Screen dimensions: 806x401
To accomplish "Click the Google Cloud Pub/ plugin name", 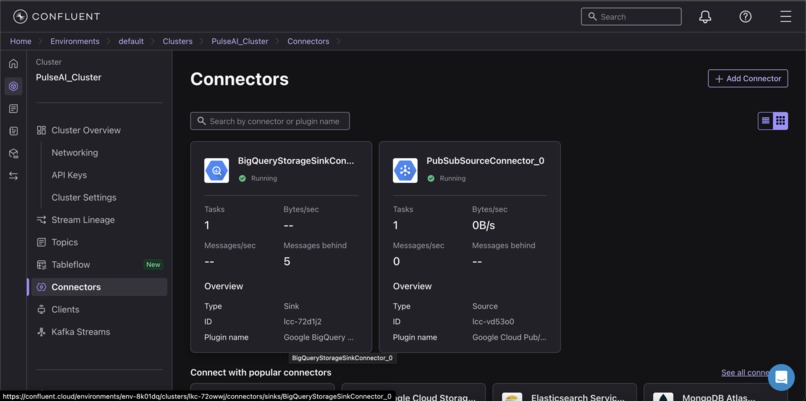I will [x=509, y=337].
